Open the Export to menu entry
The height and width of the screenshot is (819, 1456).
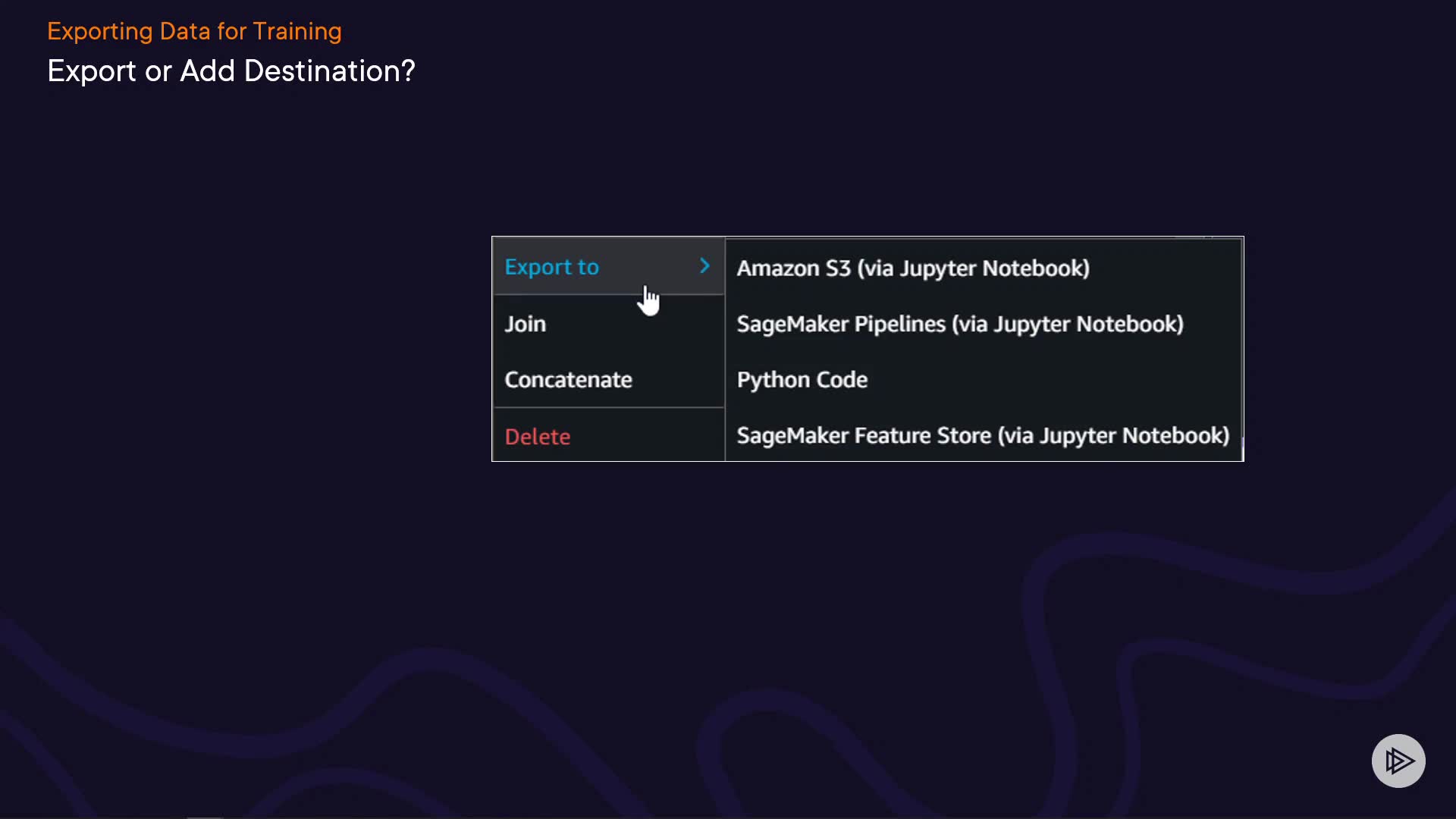[551, 267]
